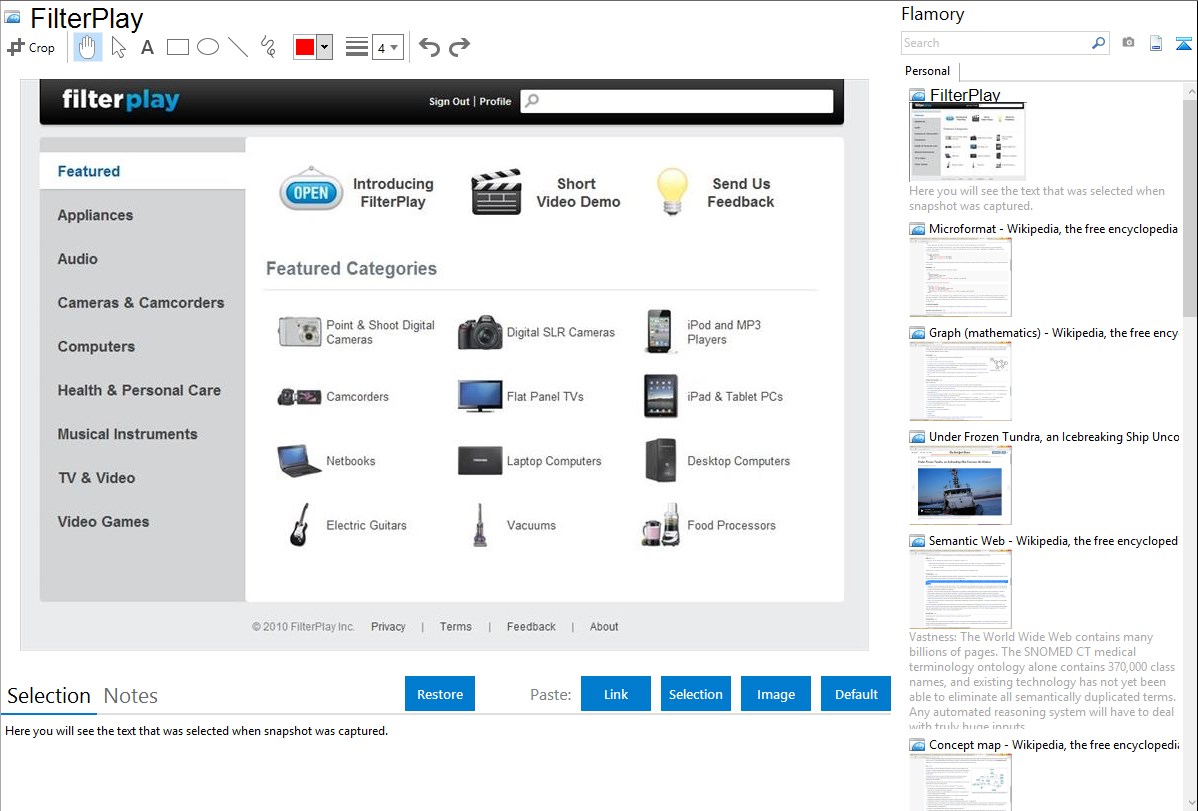Open the Microformat Wikipedia snapshot thumbnail
The height and width of the screenshot is (811, 1198).
click(x=960, y=277)
